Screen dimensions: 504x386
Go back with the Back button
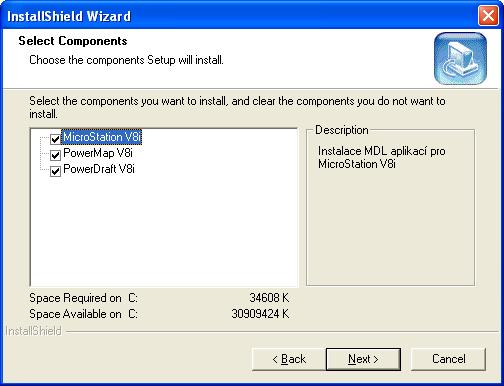click(289, 359)
